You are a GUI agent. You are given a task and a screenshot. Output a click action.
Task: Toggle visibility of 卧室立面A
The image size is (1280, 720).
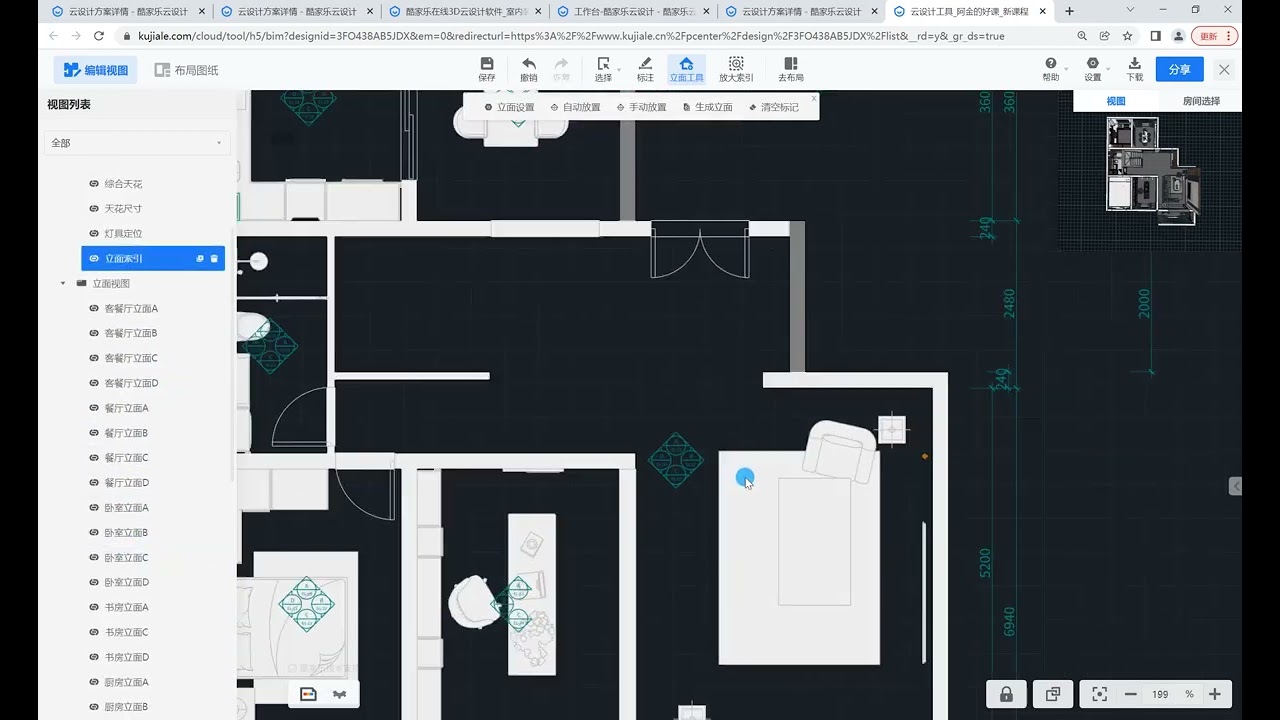click(94, 508)
